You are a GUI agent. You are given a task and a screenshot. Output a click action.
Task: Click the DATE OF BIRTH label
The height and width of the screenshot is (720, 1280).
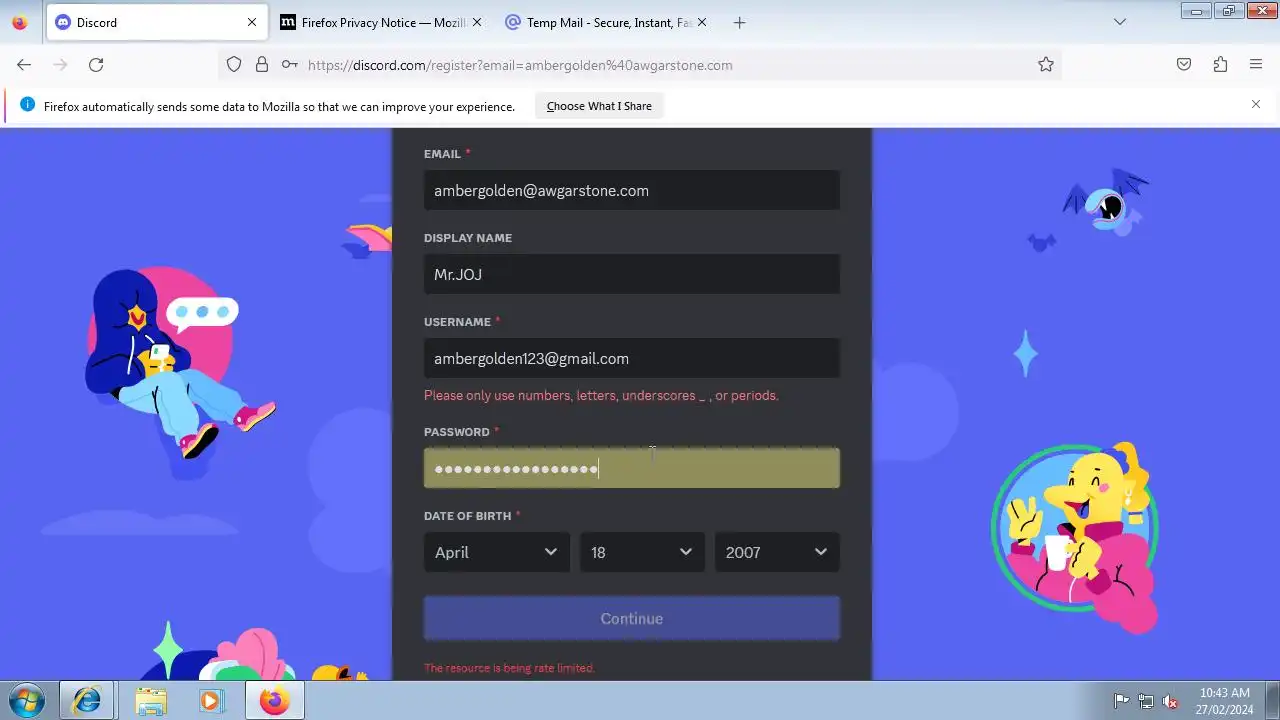467,516
